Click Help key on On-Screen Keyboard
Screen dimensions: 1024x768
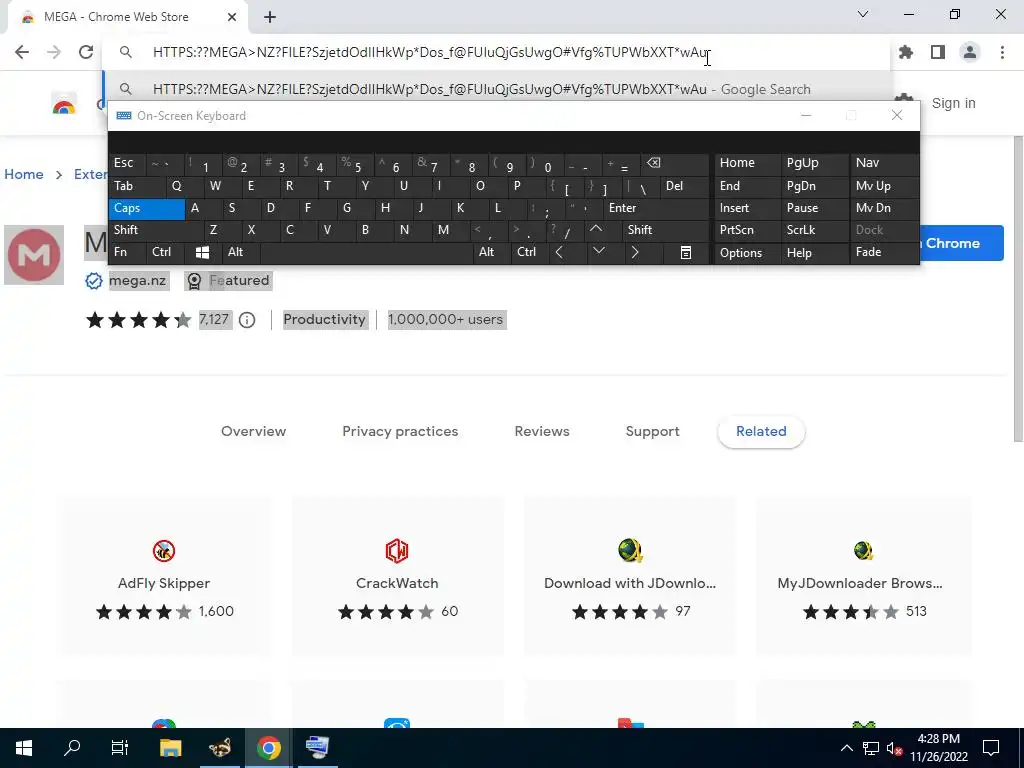(814, 253)
